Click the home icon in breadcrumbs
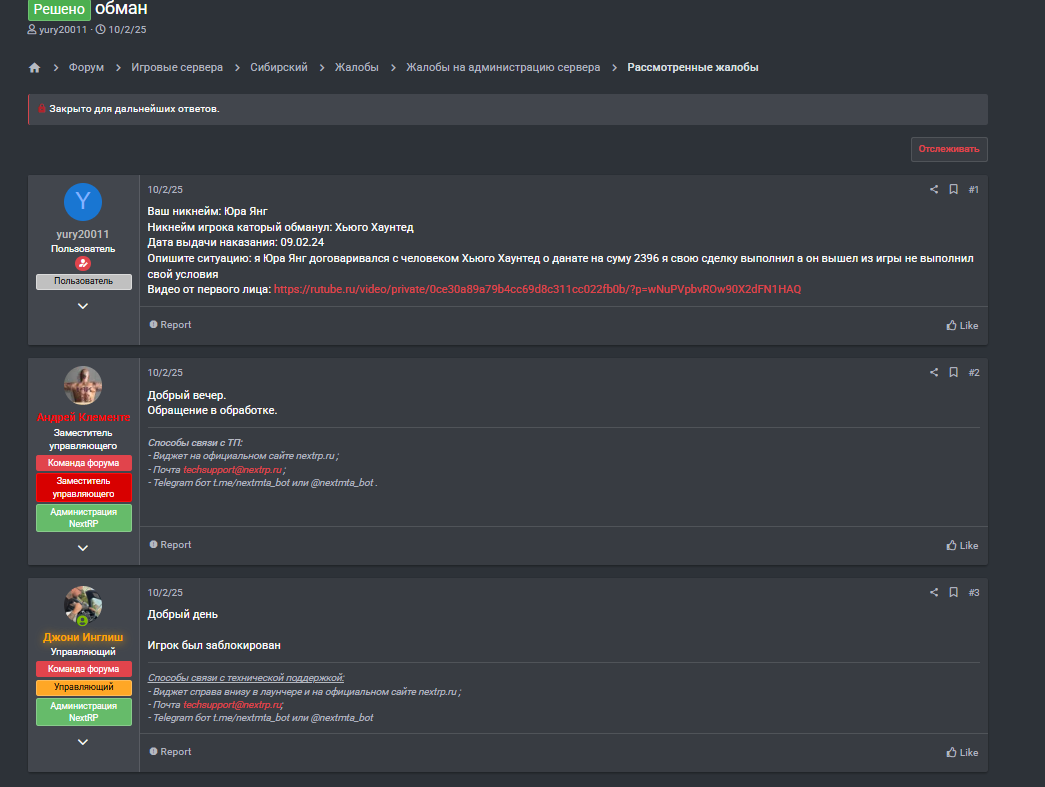The image size is (1045, 787). coord(35,68)
